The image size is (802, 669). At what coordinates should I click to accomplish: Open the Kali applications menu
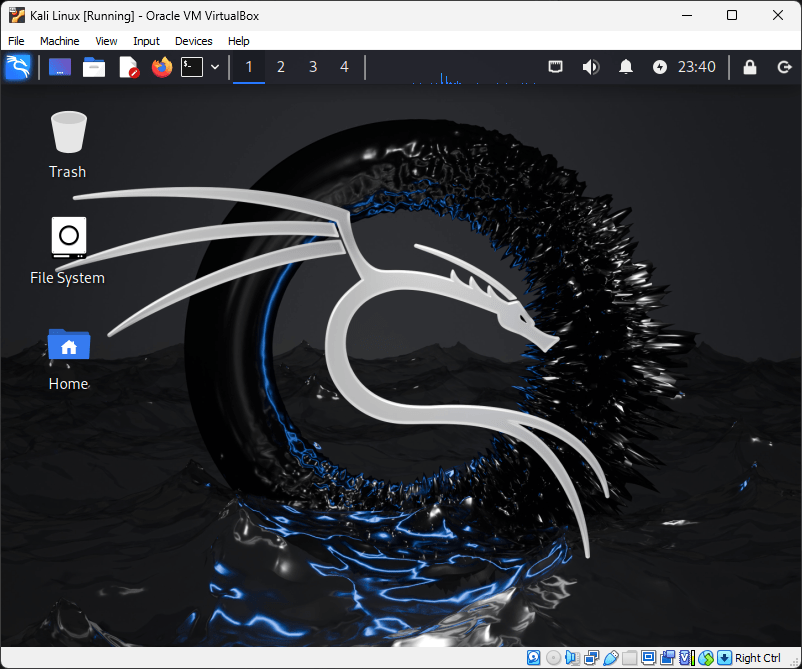18,67
